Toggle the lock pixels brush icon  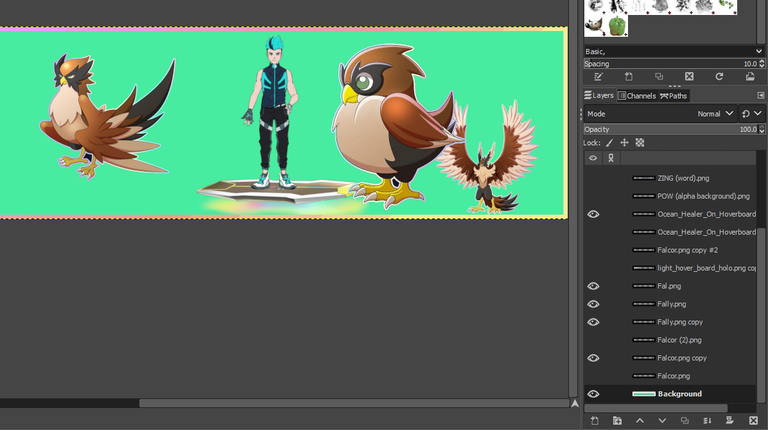point(609,143)
